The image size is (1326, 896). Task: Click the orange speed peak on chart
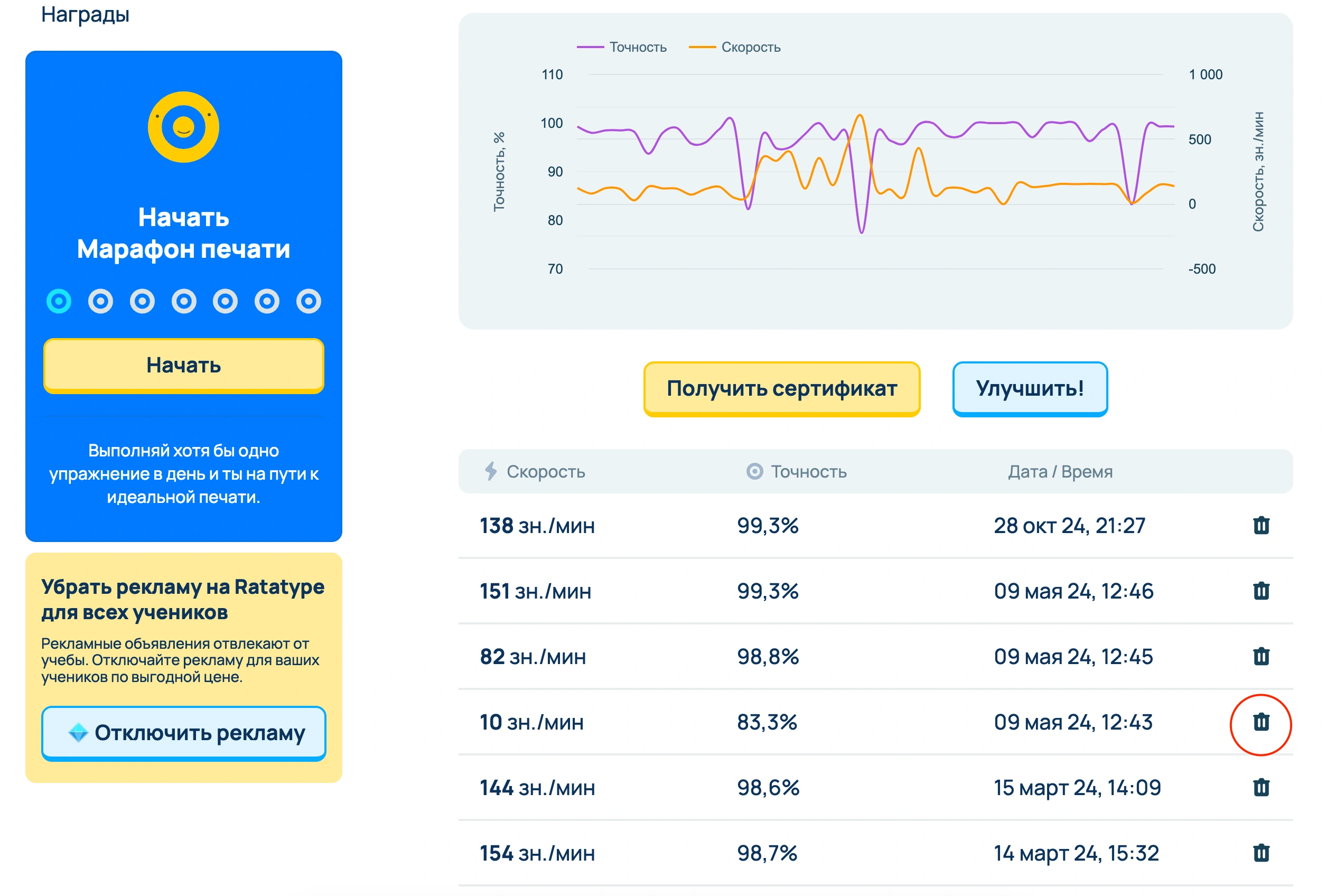tap(860, 116)
